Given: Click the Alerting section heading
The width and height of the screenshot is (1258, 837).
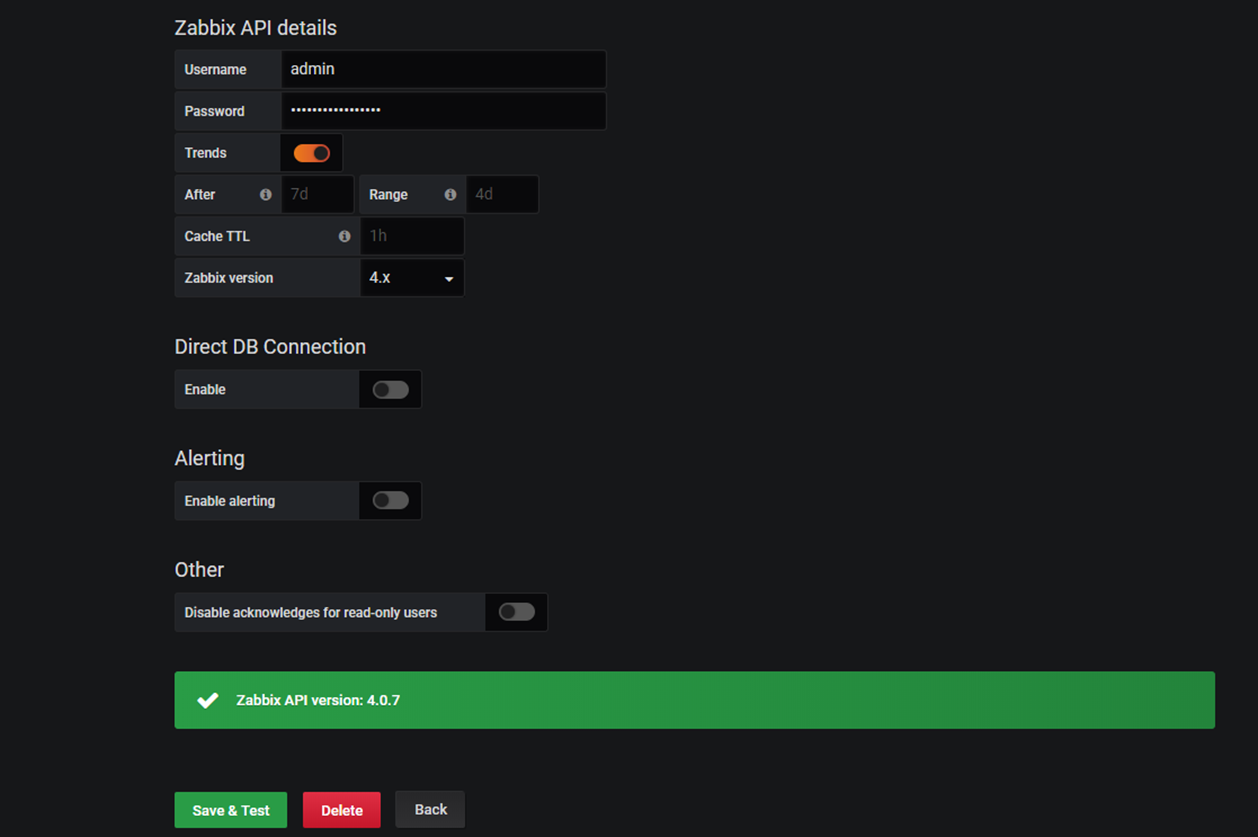Looking at the screenshot, I should tap(209, 458).
